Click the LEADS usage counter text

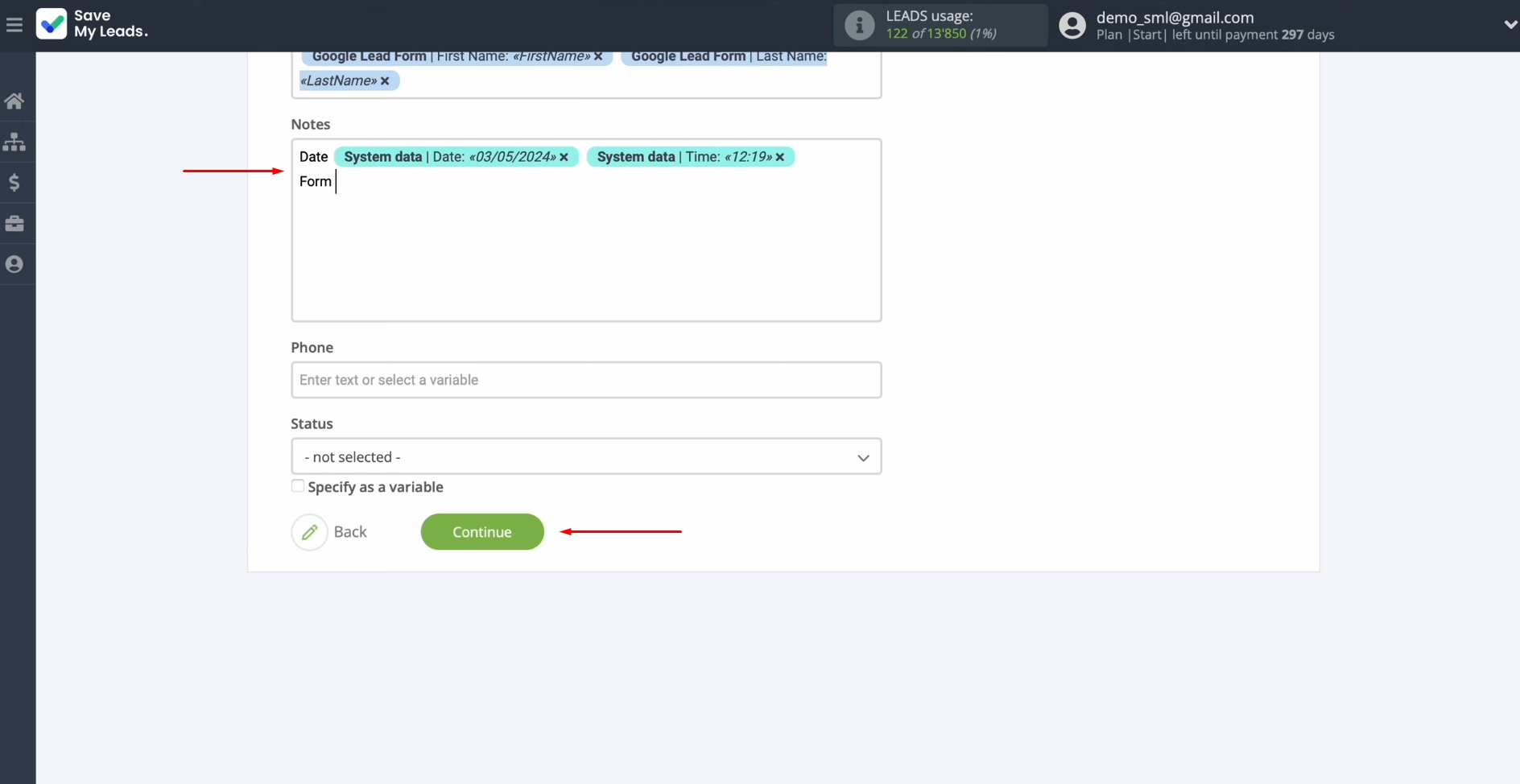click(941, 34)
